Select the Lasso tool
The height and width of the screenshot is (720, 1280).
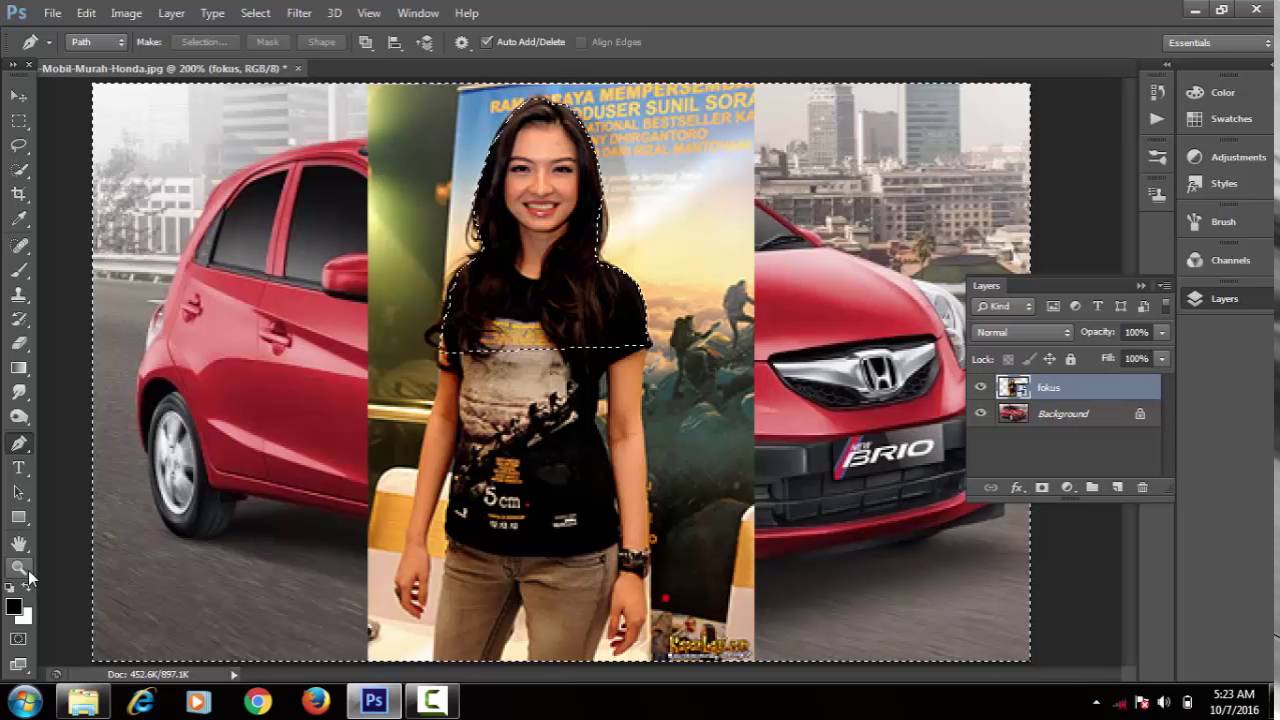tap(19, 146)
